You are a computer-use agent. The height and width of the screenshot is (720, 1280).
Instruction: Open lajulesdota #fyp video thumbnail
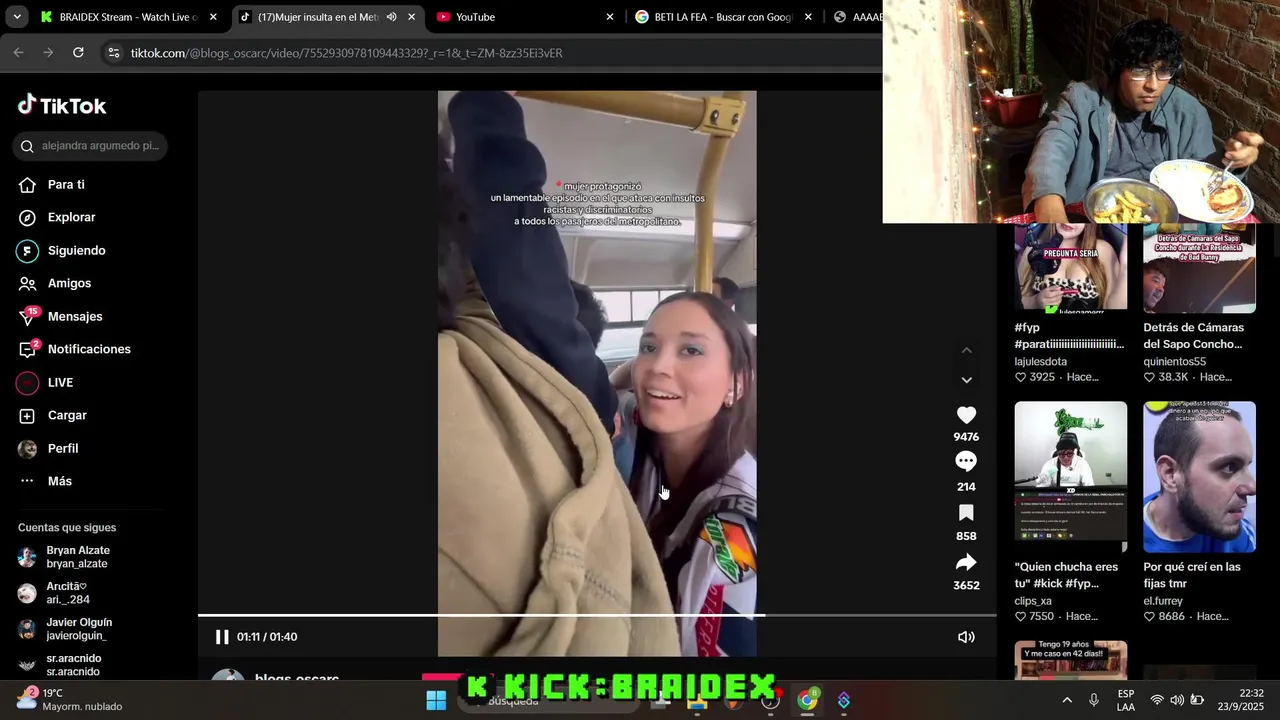click(1070, 267)
